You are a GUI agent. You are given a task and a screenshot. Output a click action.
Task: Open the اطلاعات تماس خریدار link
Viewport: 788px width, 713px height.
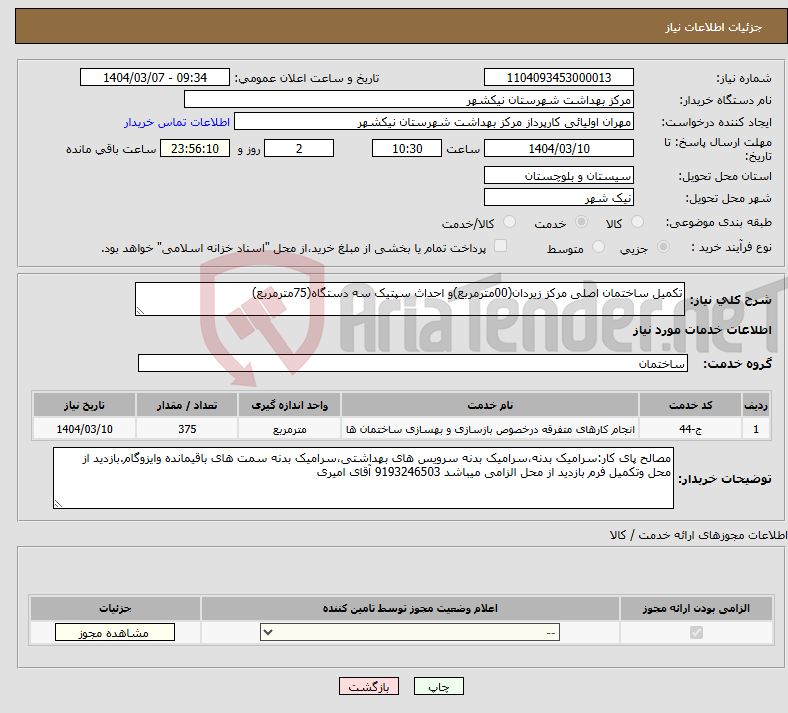click(x=177, y=122)
